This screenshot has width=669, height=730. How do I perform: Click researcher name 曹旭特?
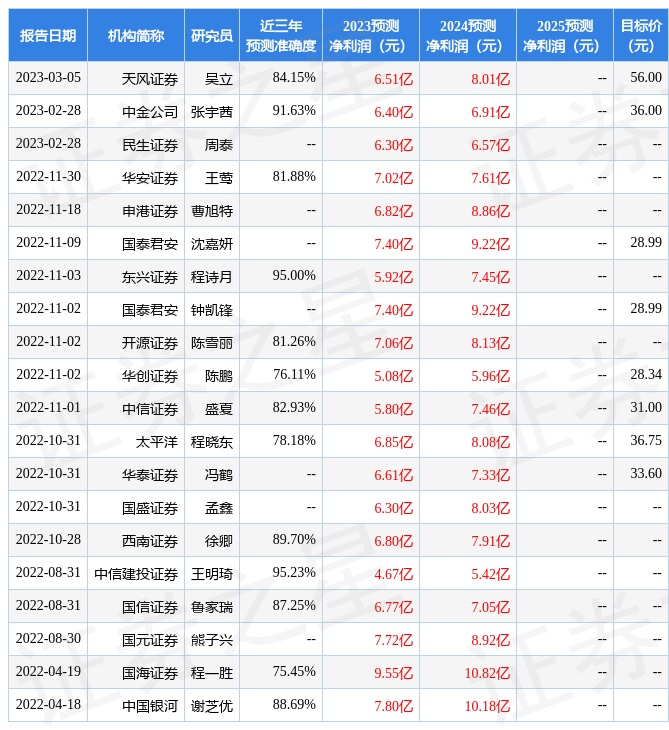pos(212,211)
